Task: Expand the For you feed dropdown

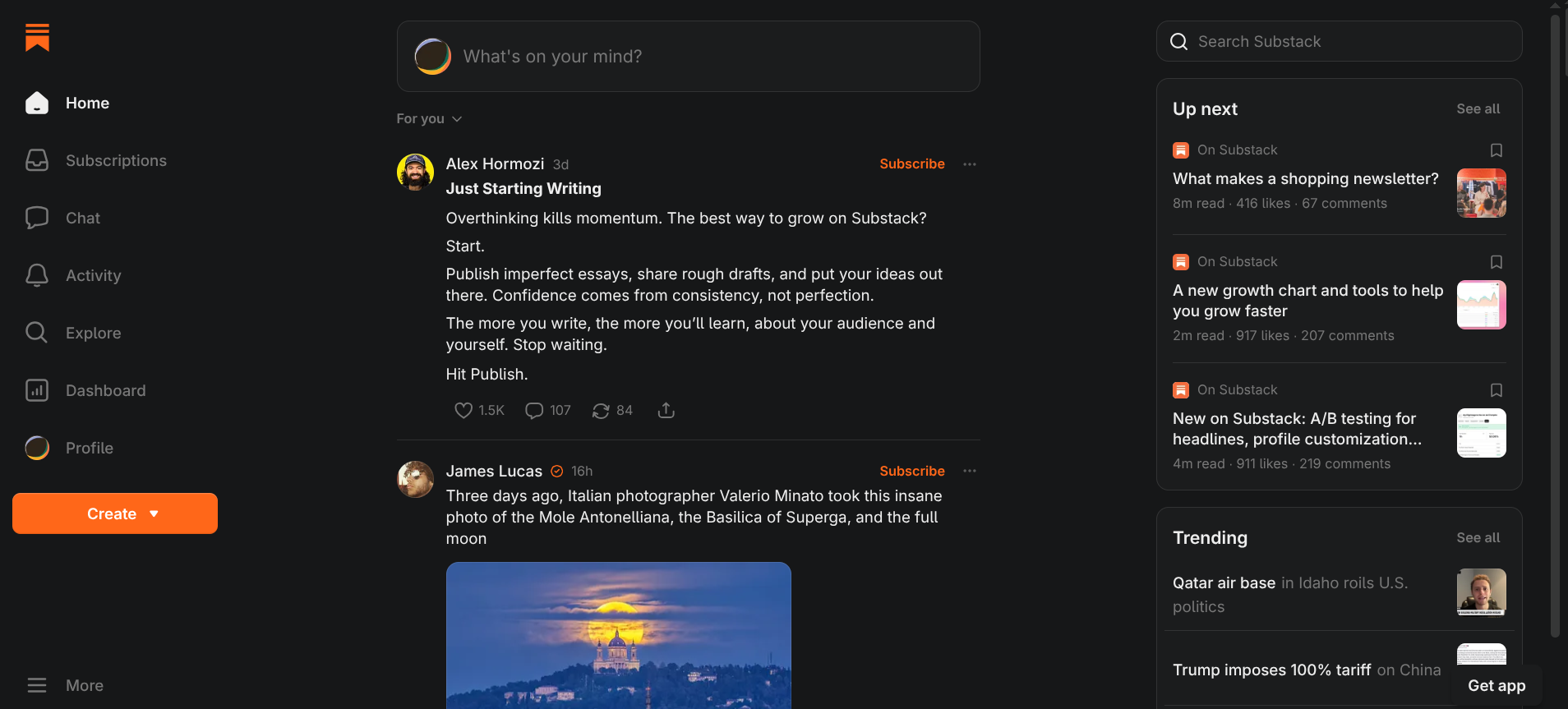Action: (429, 119)
